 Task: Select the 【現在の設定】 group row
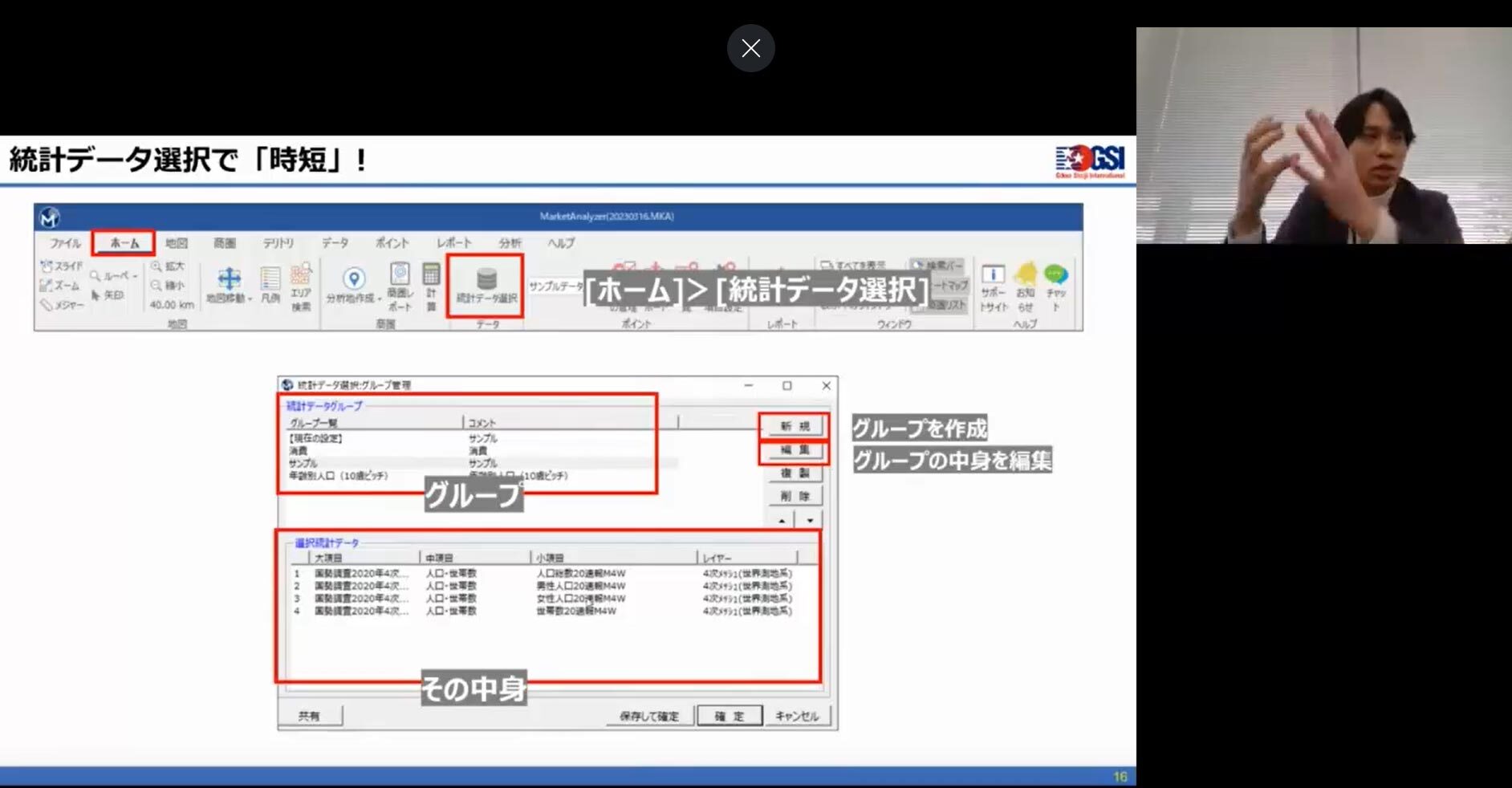tap(482, 439)
